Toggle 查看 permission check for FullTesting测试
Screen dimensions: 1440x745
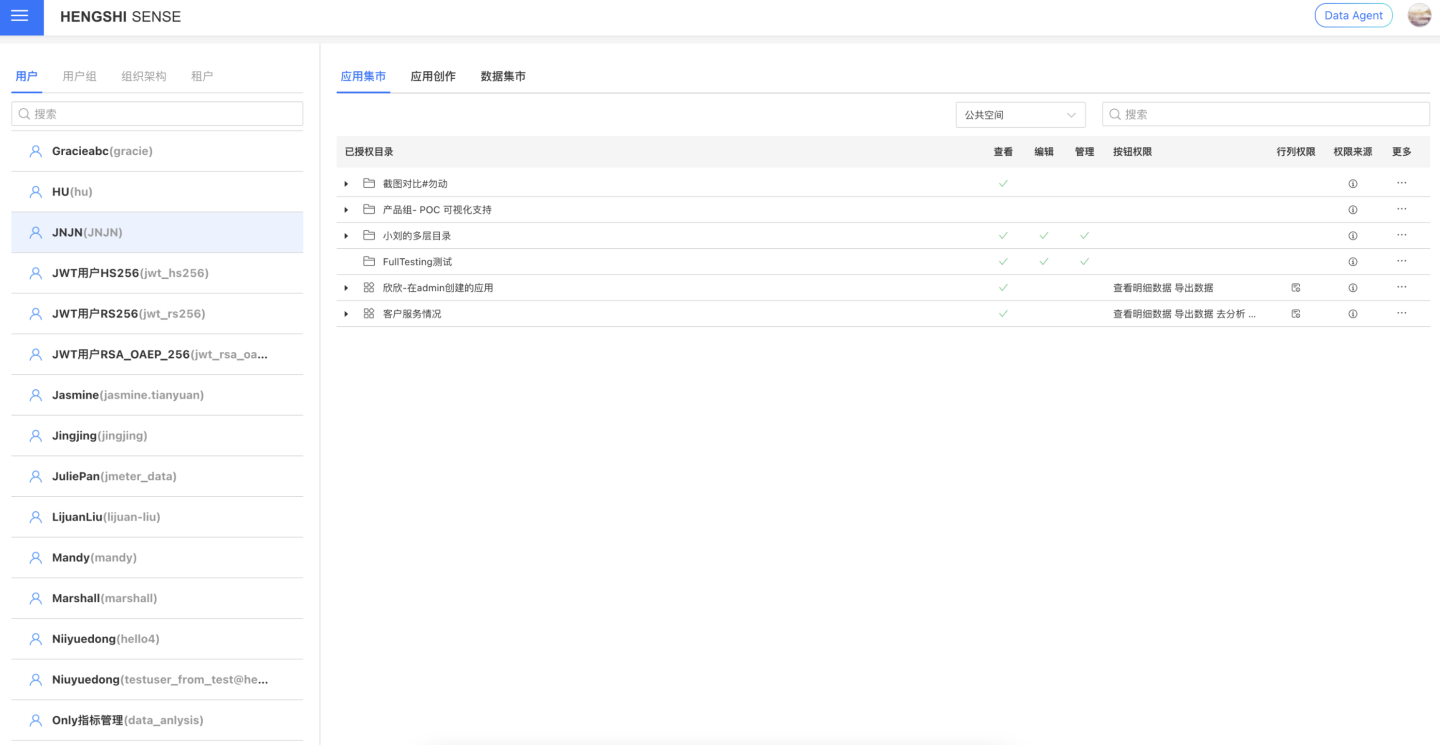[1003, 262]
